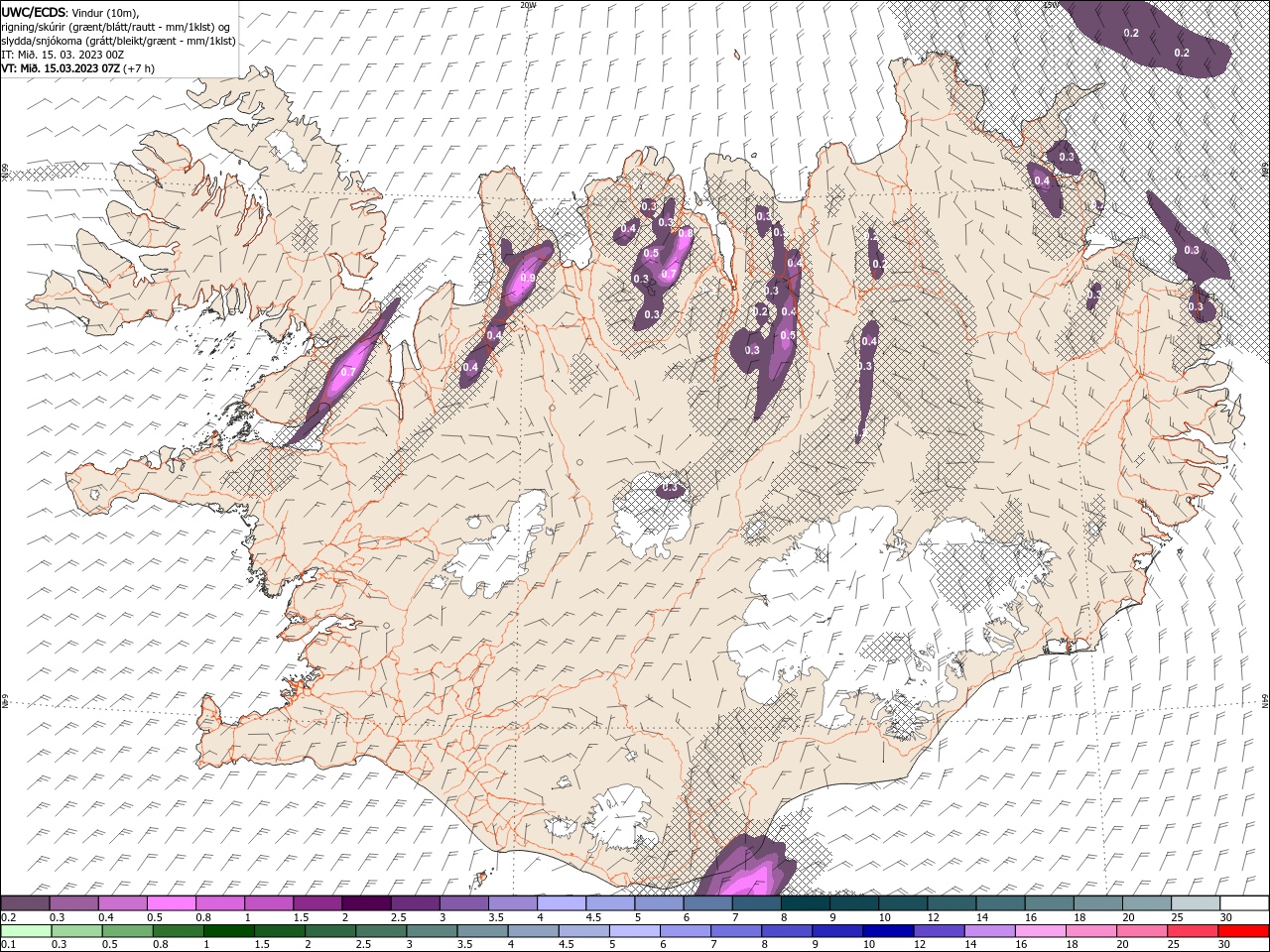The image size is (1270, 952).
Task: Click the 'IT: Mið. 15. 03. 2023 00Z' line
Action: (62, 55)
